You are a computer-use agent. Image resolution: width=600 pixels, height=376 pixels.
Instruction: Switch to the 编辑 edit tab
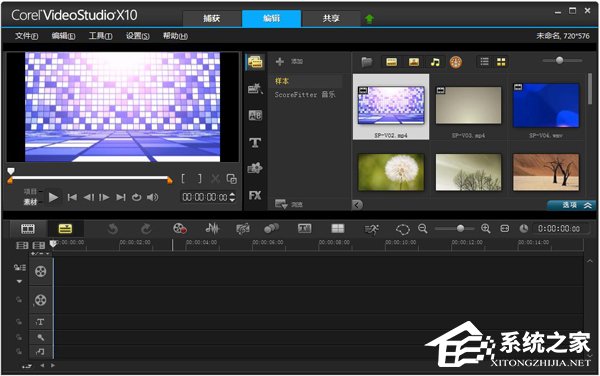tap(271, 18)
